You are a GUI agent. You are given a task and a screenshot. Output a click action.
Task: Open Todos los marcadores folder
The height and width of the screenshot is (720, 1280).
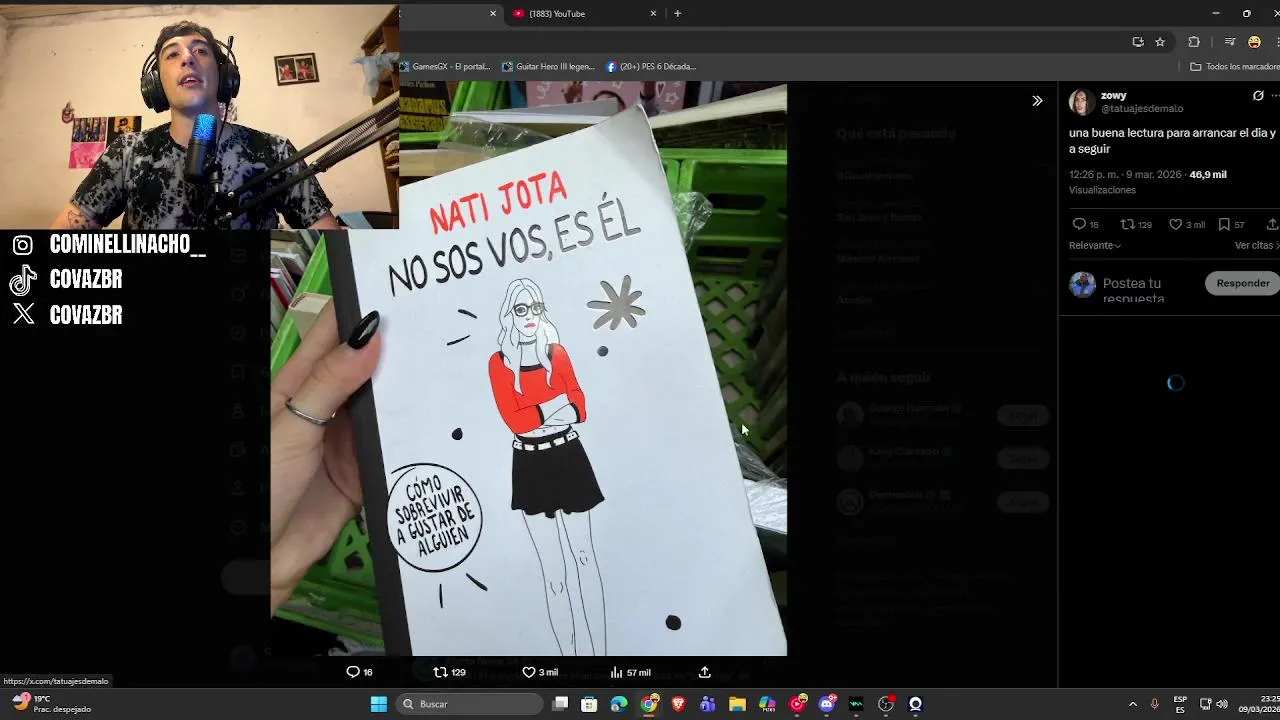coord(1235,67)
